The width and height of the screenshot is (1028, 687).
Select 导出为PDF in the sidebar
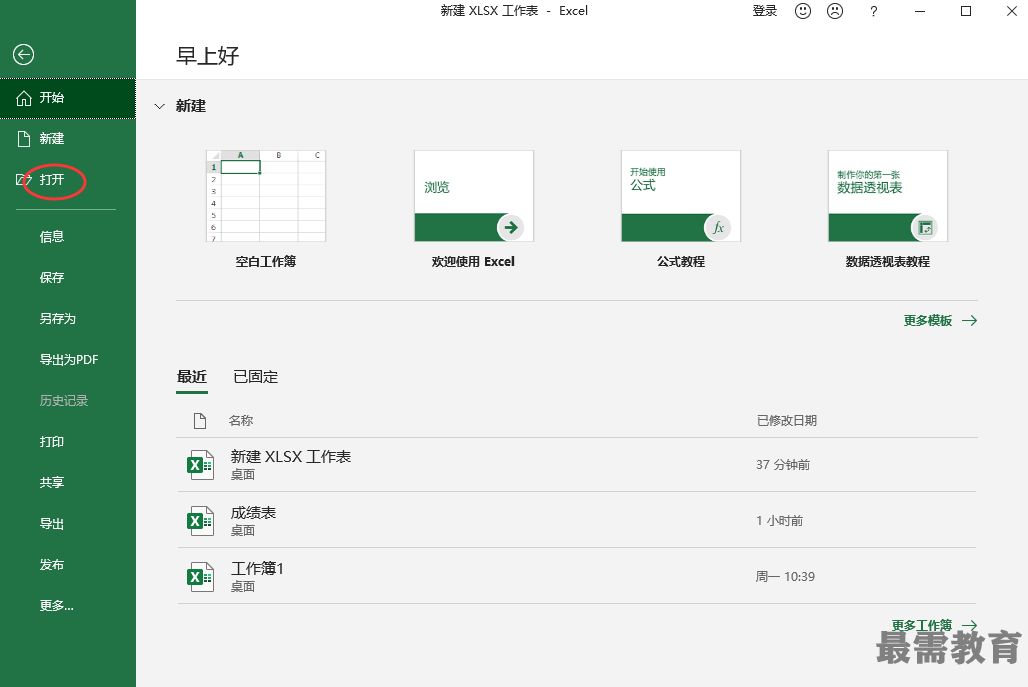[68, 360]
